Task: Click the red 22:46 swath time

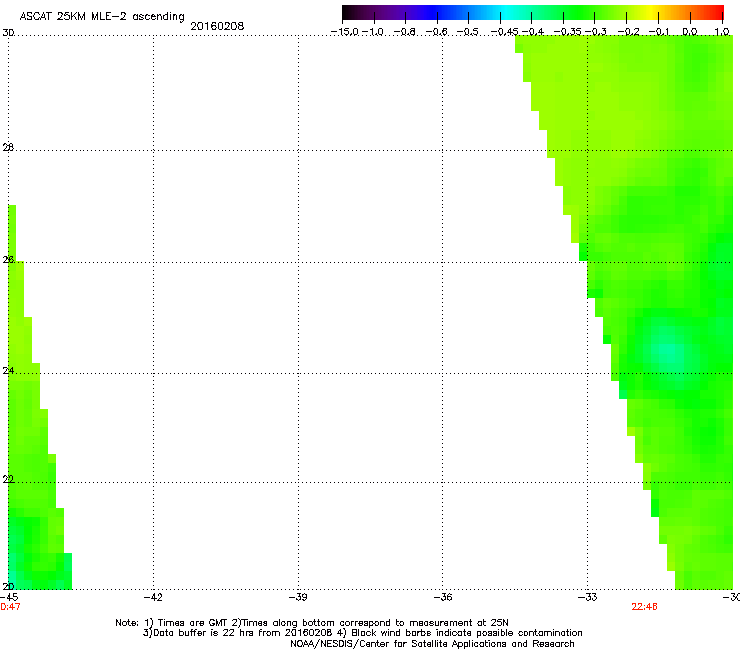Action: (644, 607)
